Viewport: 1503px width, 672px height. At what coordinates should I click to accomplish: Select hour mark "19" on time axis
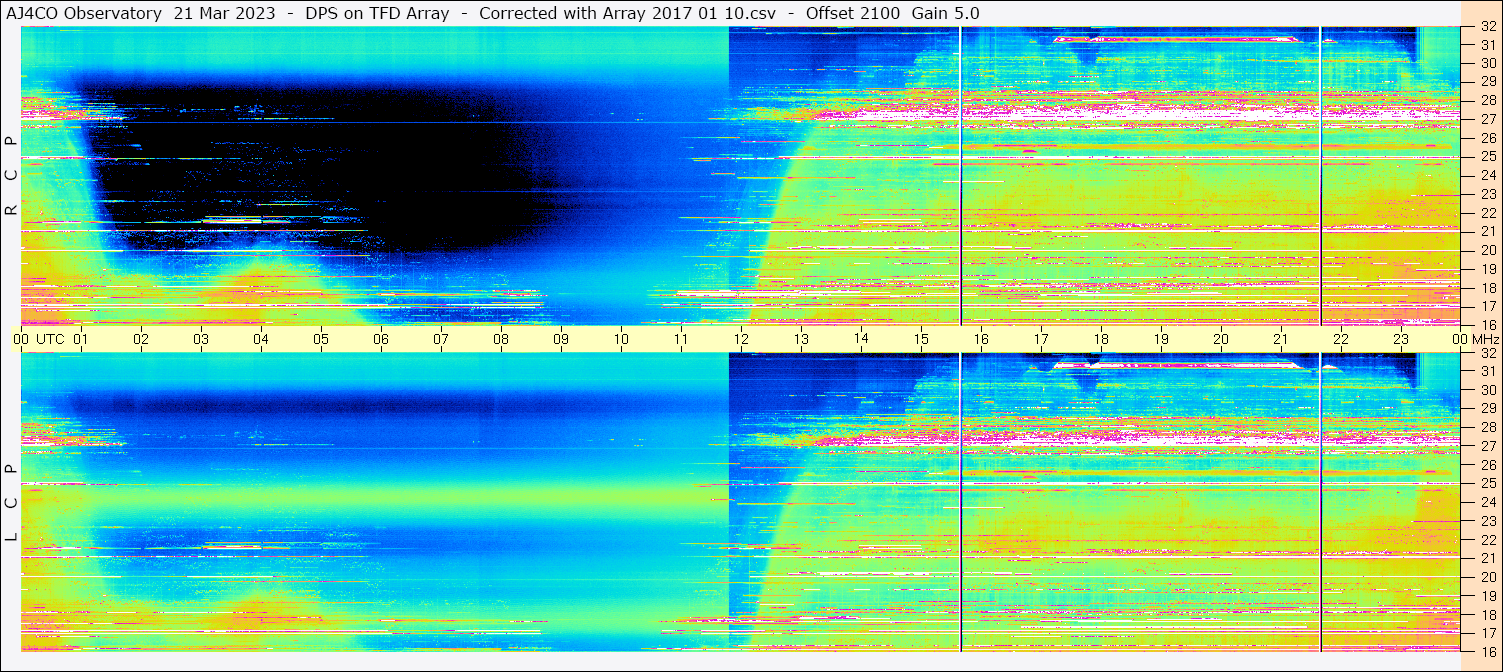(x=1161, y=339)
